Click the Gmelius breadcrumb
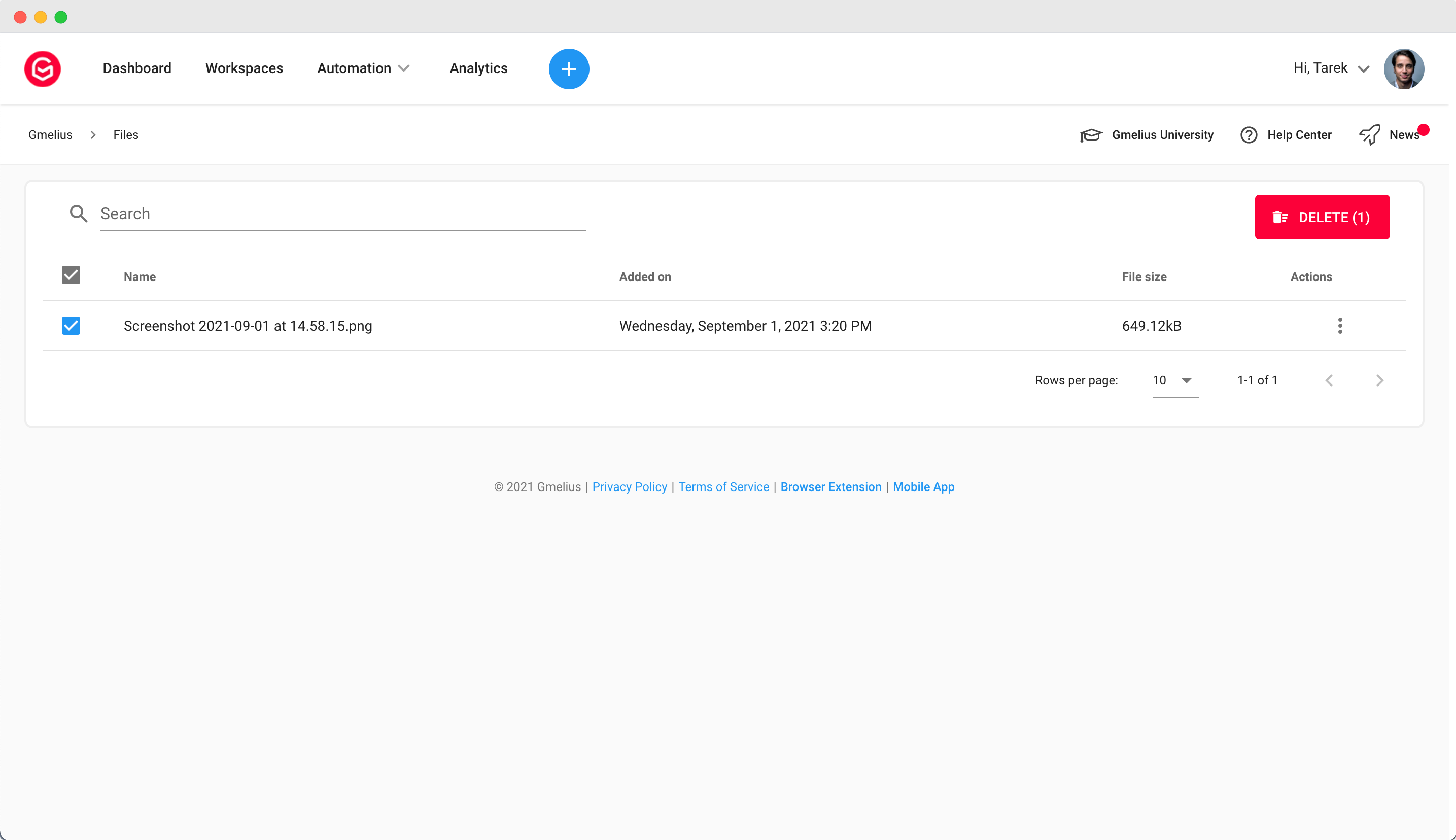This screenshot has height=840, width=1456. [x=50, y=135]
